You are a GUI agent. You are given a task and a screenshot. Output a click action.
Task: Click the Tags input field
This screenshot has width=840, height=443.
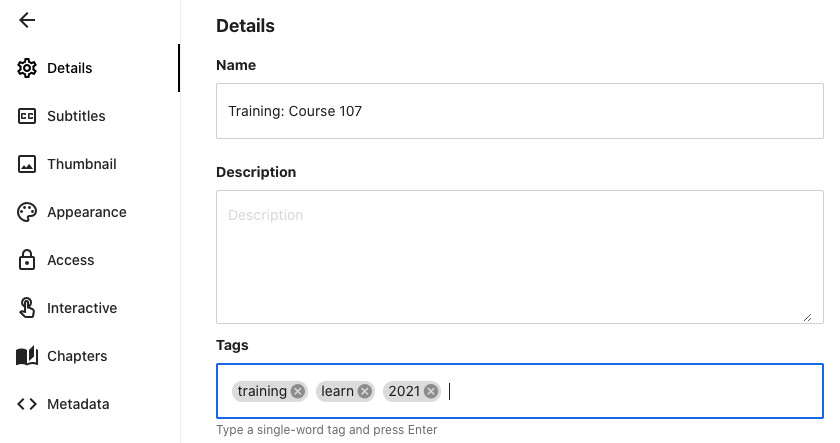coord(630,391)
